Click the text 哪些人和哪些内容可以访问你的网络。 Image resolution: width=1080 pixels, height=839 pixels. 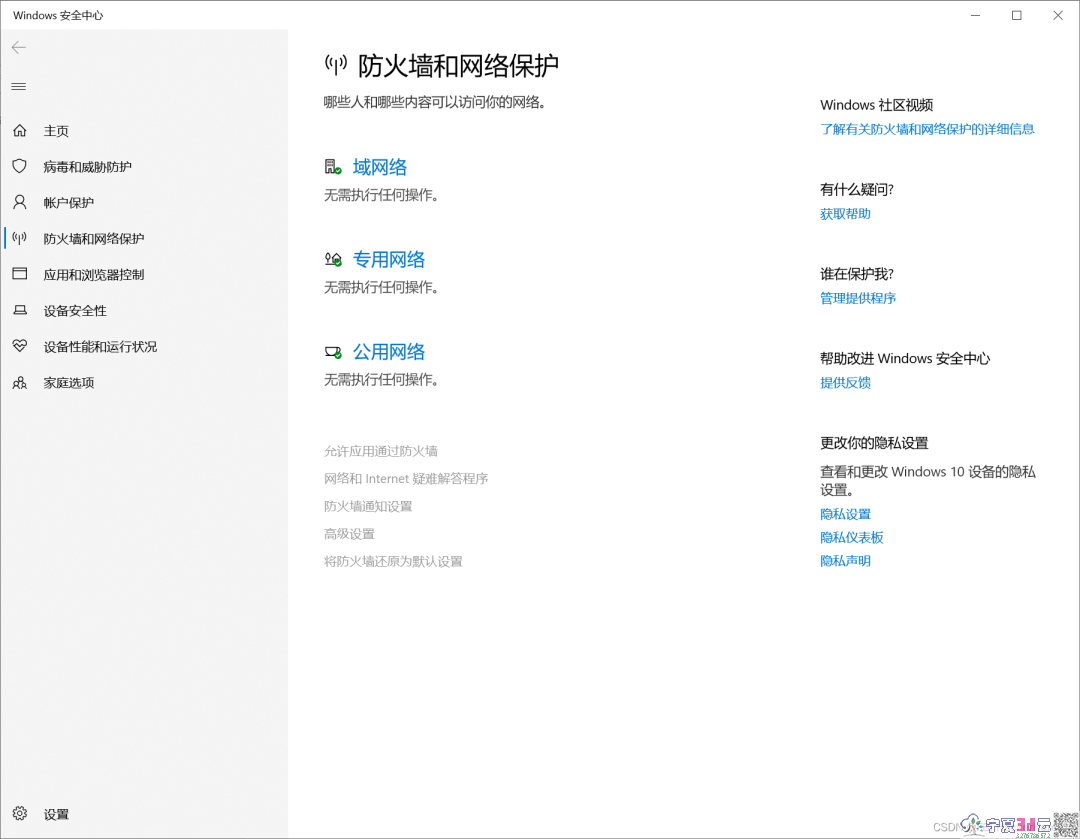tap(435, 103)
